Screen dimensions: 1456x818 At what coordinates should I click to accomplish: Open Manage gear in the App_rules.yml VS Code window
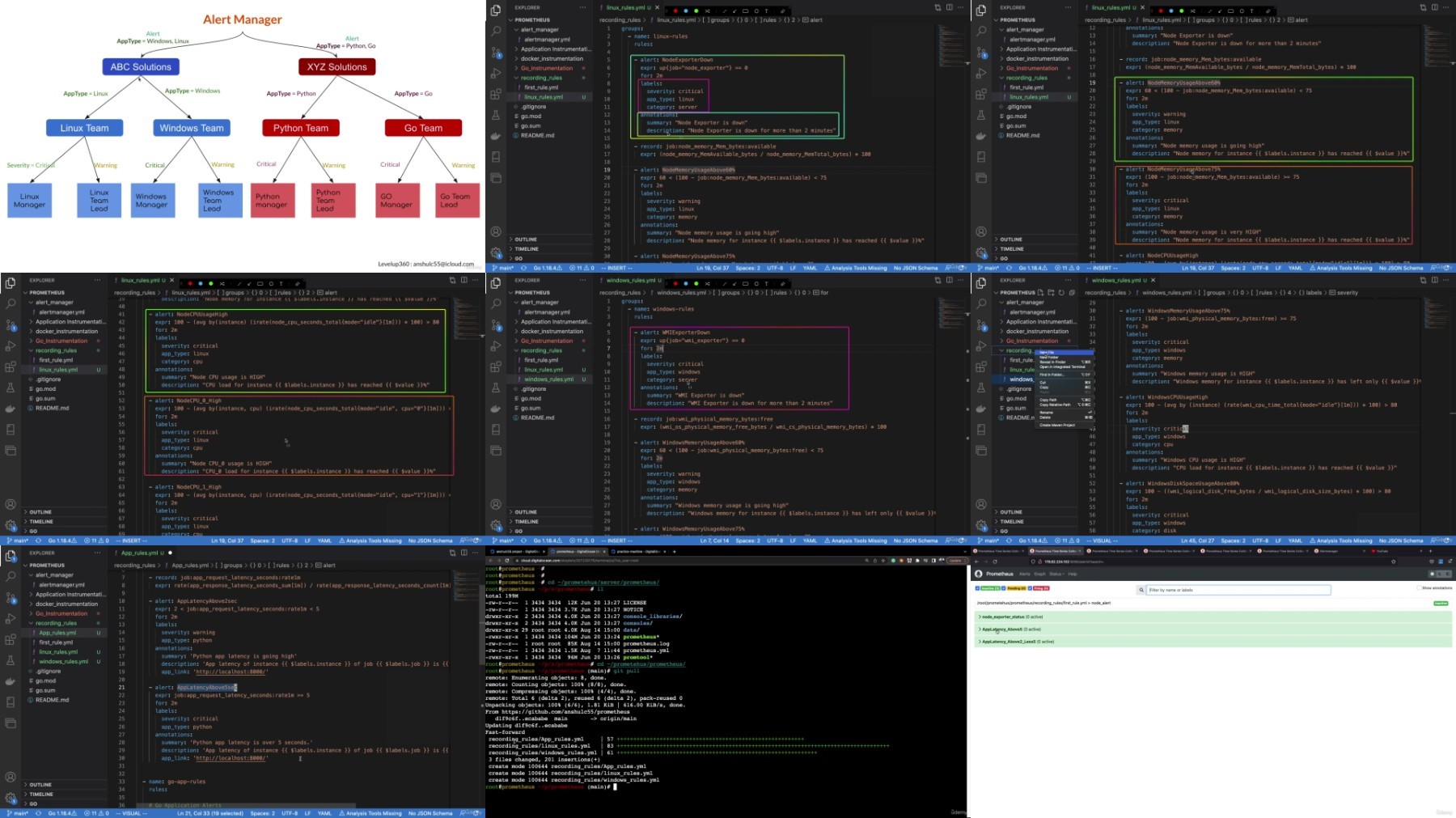(x=11, y=798)
